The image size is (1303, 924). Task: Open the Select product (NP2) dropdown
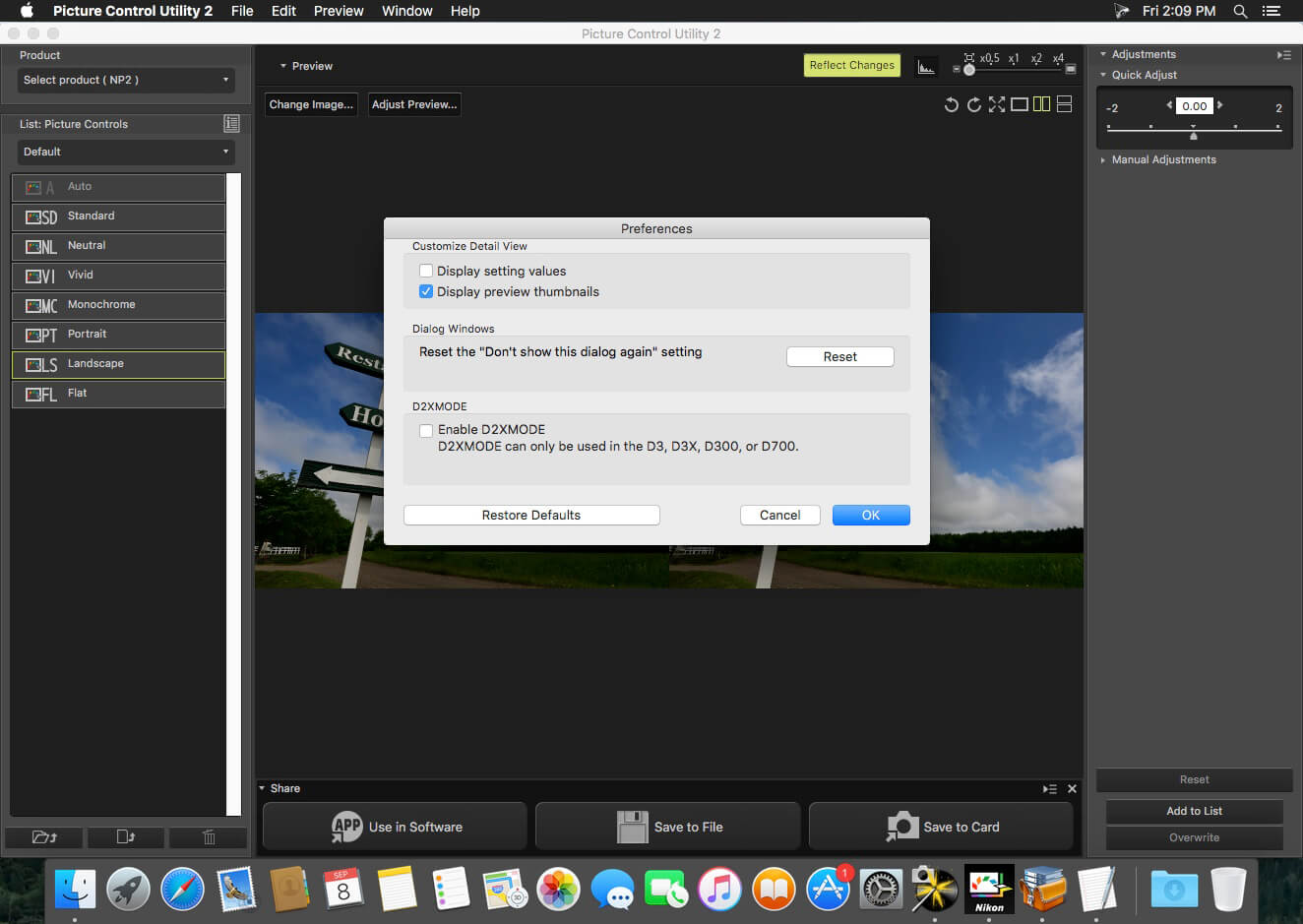tap(126, 80)
